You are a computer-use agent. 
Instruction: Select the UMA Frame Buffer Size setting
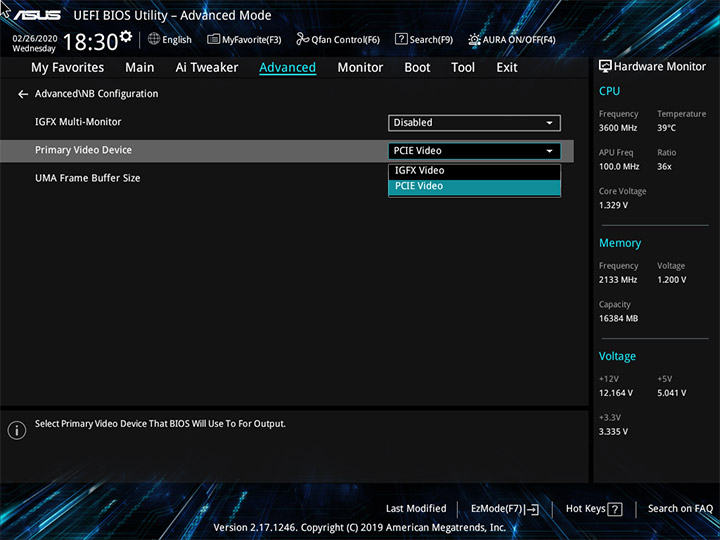pos(87,178)
